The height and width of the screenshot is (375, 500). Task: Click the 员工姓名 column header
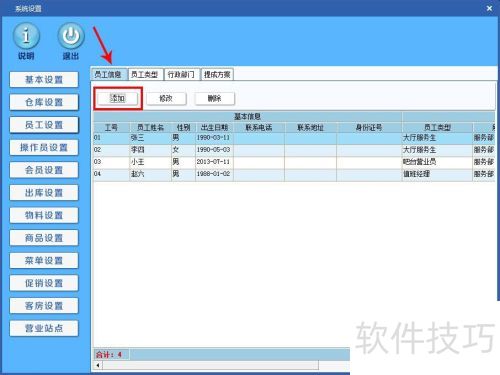(x=150, y=127)
